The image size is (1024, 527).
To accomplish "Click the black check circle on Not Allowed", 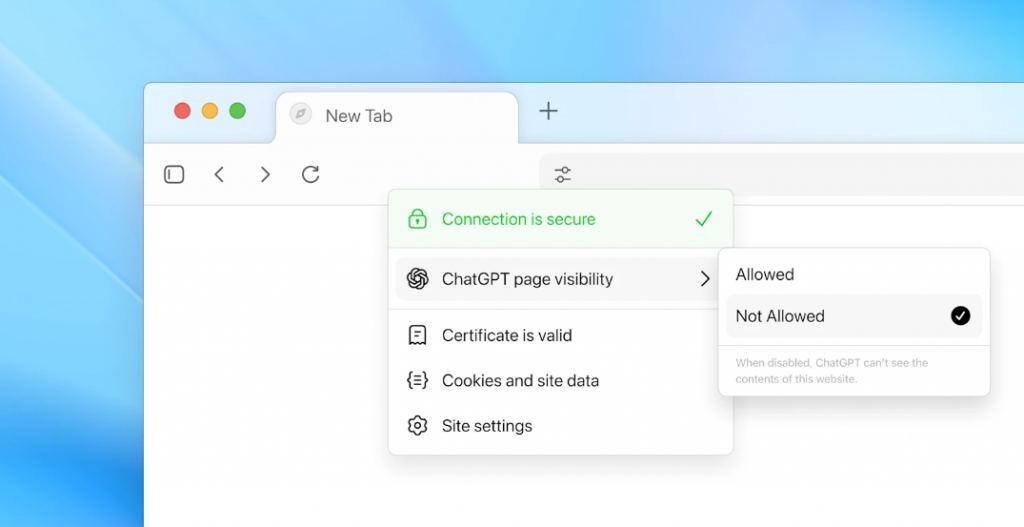I will click(960, 316).
